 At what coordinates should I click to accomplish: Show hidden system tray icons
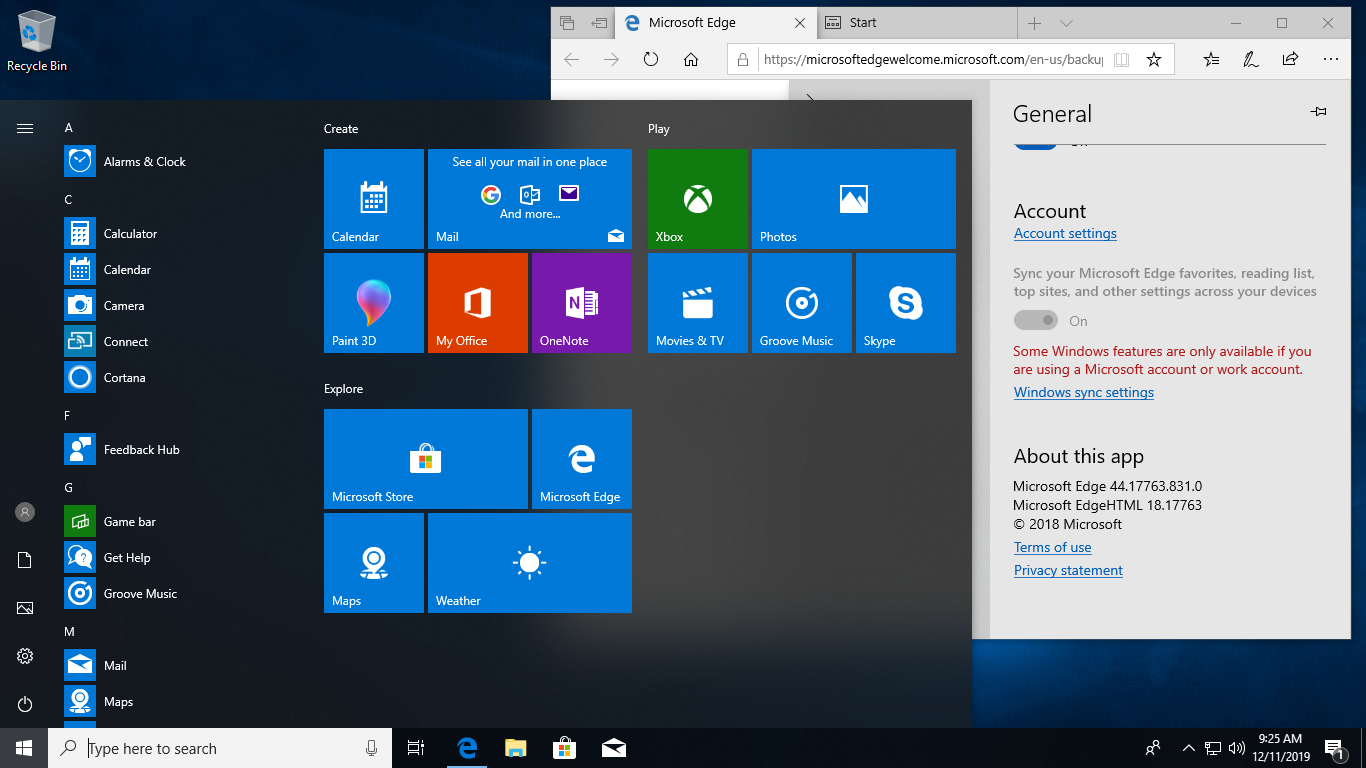tap(1188, 748)
